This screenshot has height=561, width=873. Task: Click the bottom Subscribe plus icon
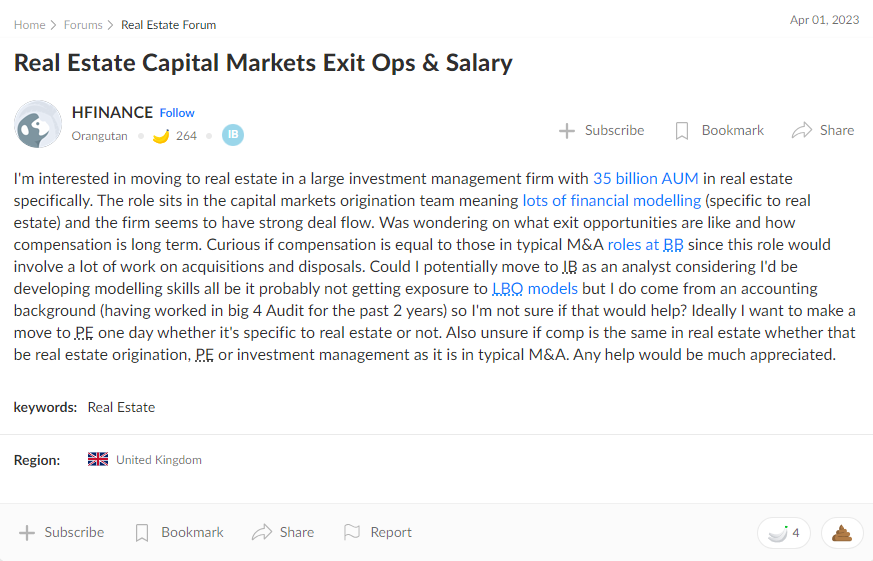point(27,532)
